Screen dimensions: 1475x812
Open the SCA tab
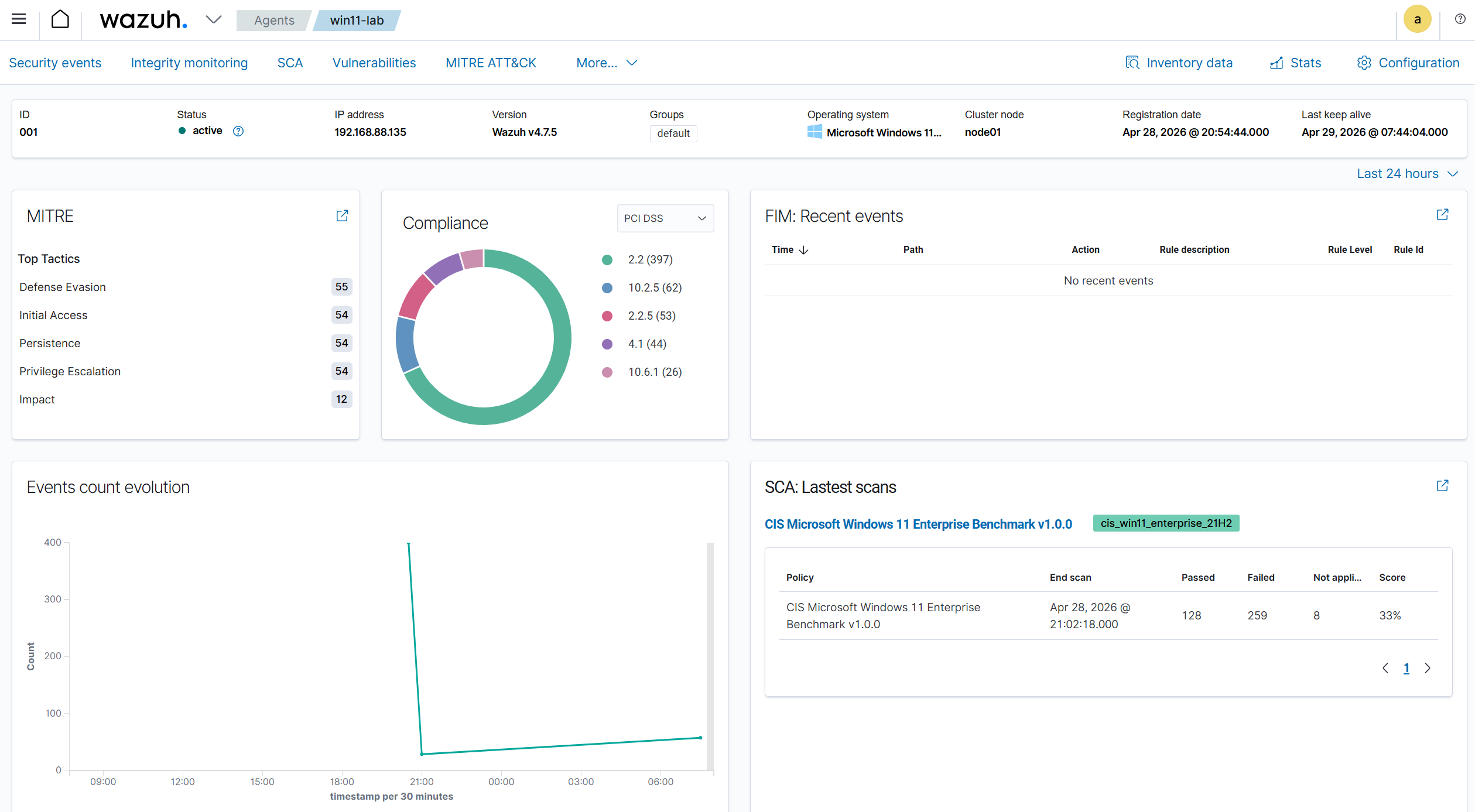[x=290, y=63]
